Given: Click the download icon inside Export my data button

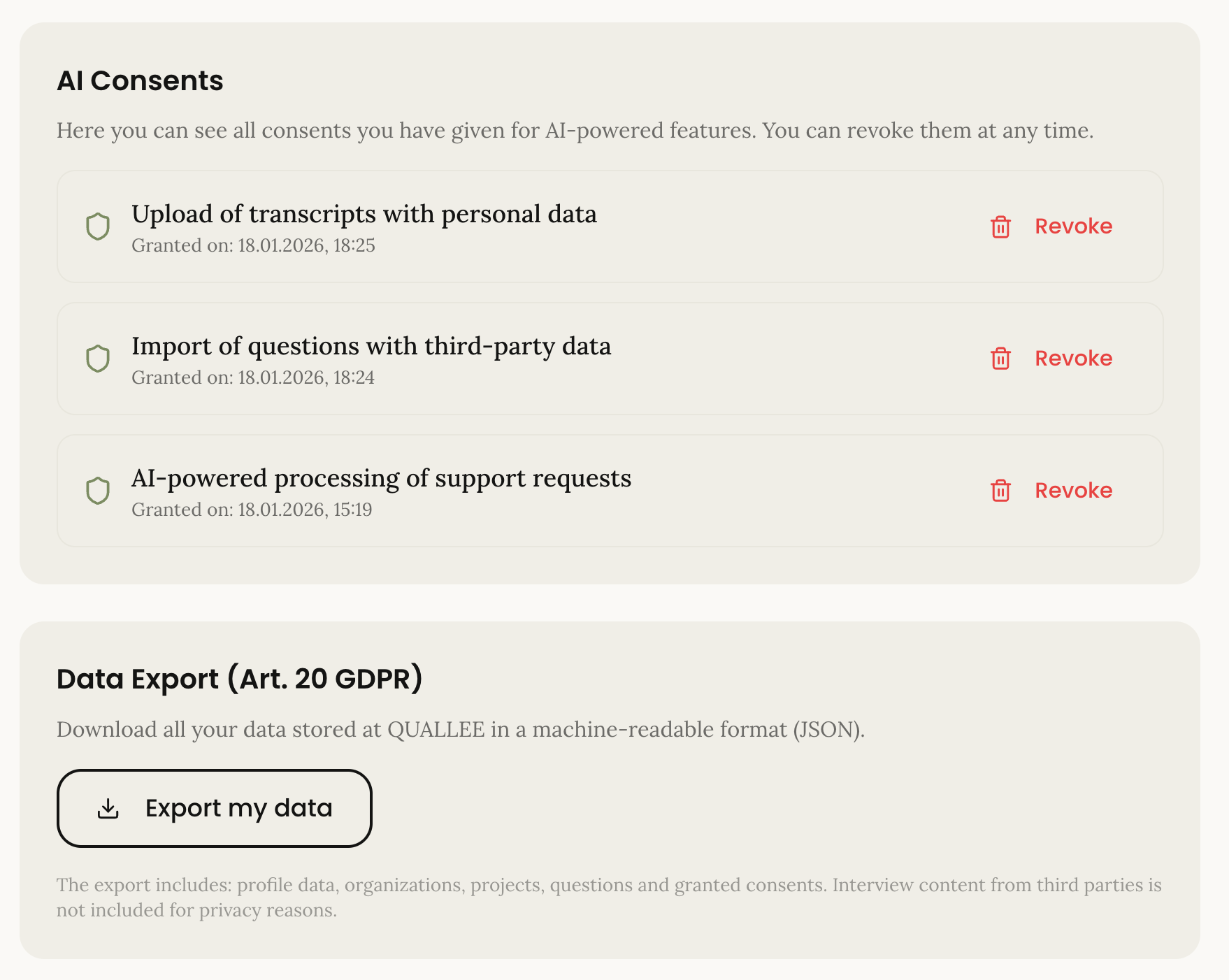Looking at the screenshot, I should (x=107, y=808).
